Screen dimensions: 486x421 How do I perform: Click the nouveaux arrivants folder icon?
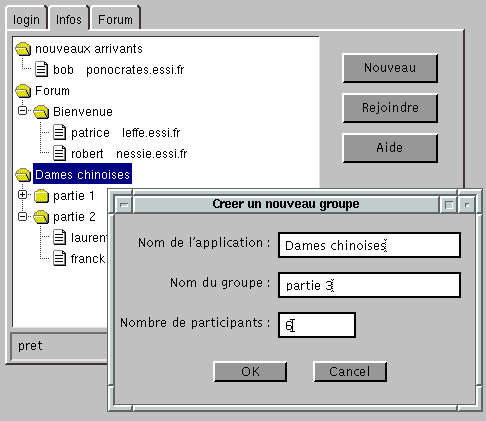[23, 49]
